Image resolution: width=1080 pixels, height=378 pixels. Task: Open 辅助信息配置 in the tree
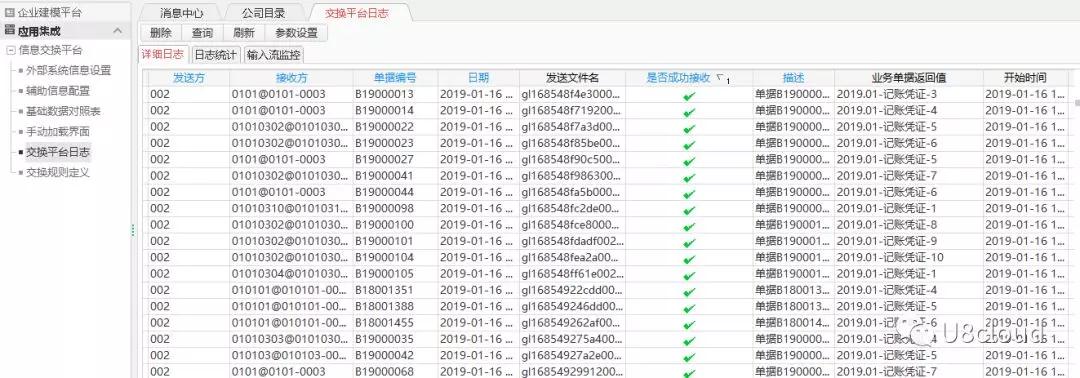pyautogui.click(x=57, y=91)
